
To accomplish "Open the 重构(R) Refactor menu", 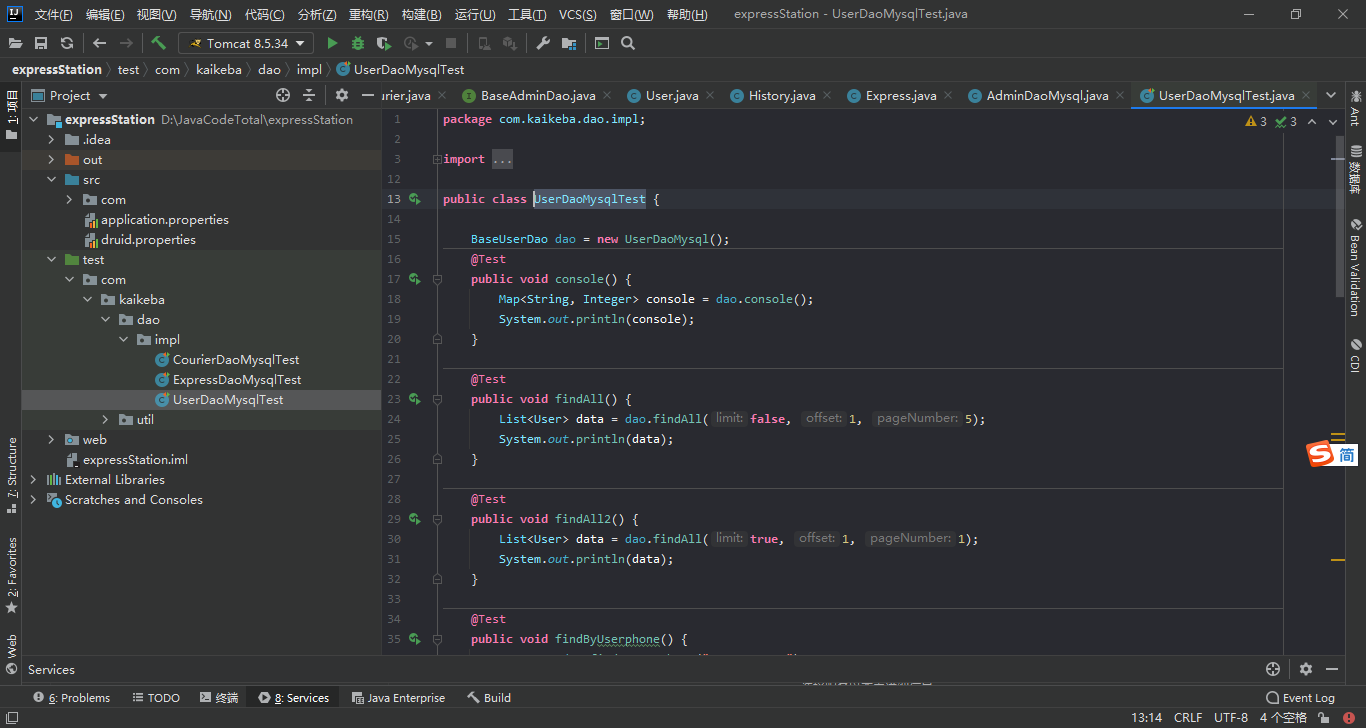I will coord(368,15).
